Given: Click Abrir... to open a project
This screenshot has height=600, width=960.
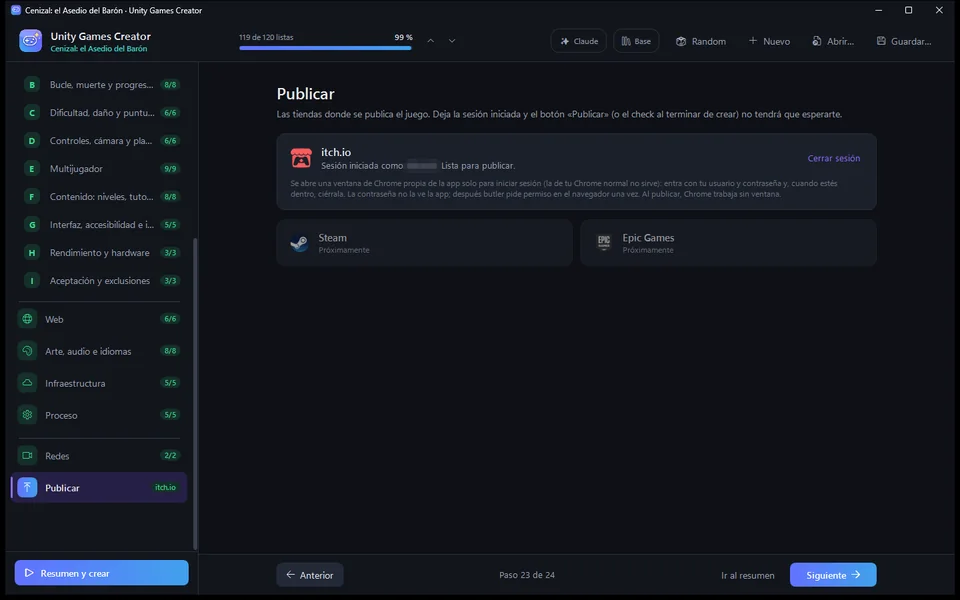Looking at the screenshot, I should click(x=833, y=41).
